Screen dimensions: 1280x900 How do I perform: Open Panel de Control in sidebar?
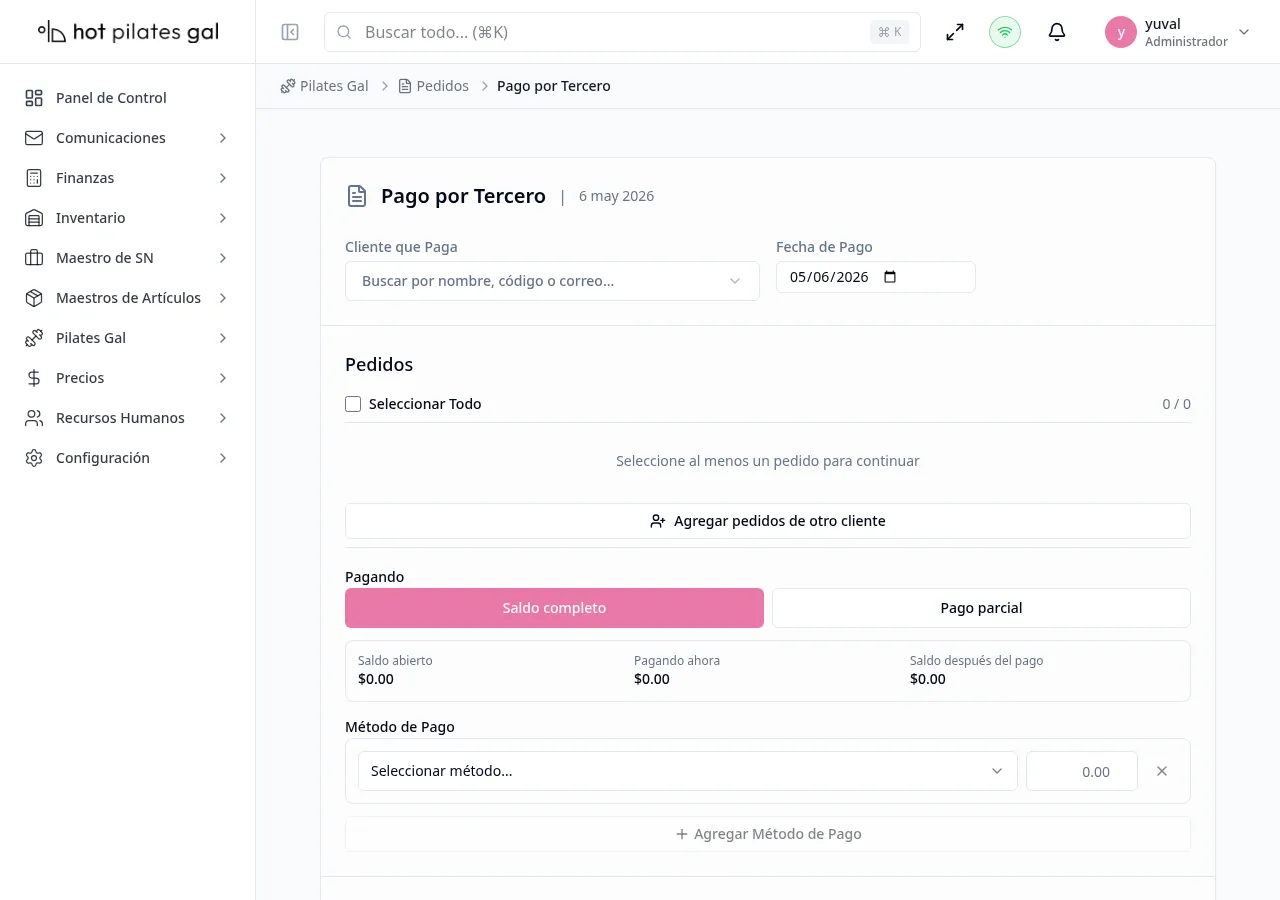[x=127, y=98]
